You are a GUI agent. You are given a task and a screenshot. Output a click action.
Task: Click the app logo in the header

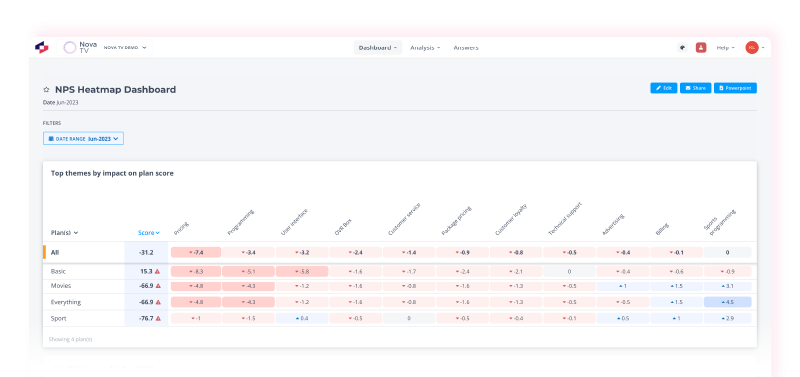41,47
